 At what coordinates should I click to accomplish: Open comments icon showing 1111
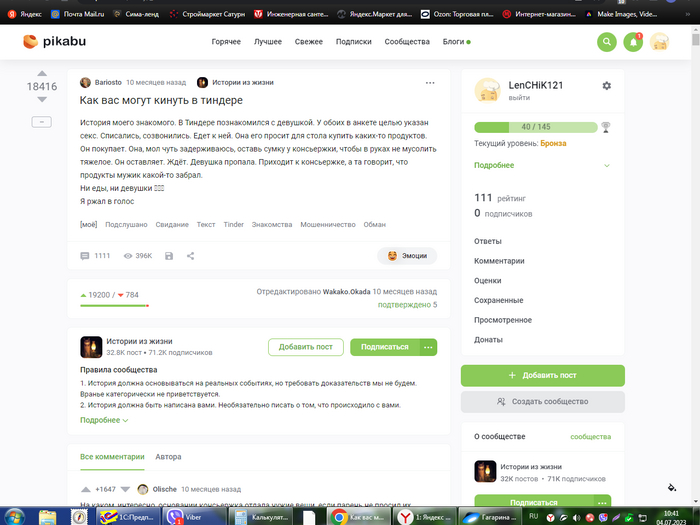tap(84, 256)
